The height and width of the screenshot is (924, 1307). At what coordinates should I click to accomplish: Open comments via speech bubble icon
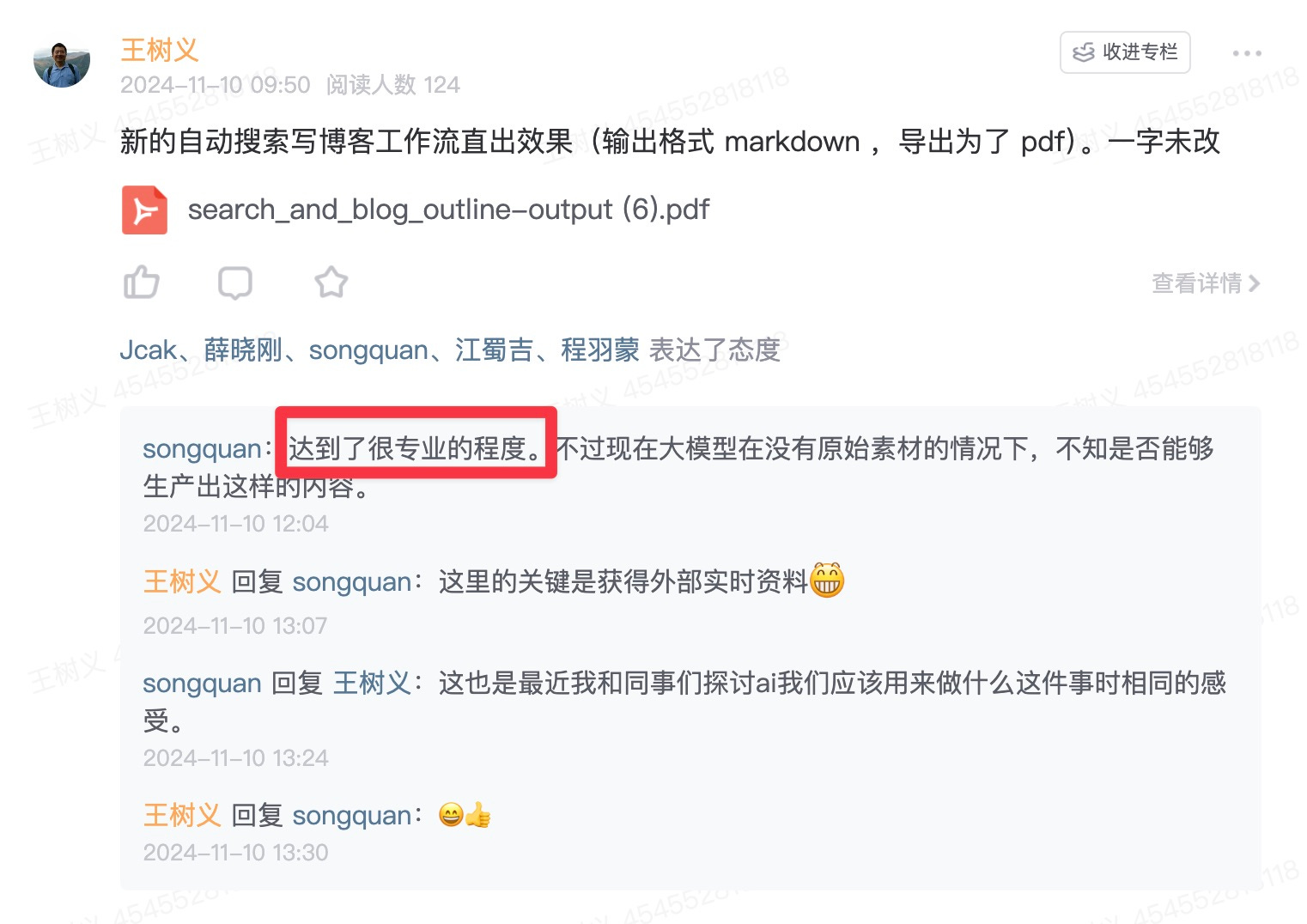234,283
